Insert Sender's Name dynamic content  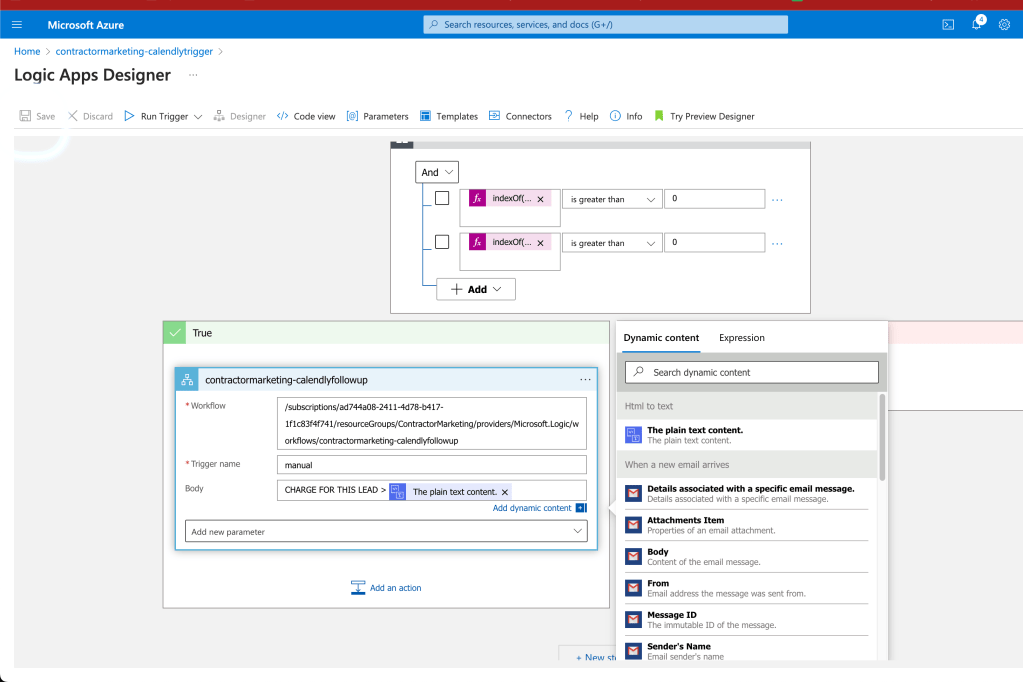coord(746,651)
